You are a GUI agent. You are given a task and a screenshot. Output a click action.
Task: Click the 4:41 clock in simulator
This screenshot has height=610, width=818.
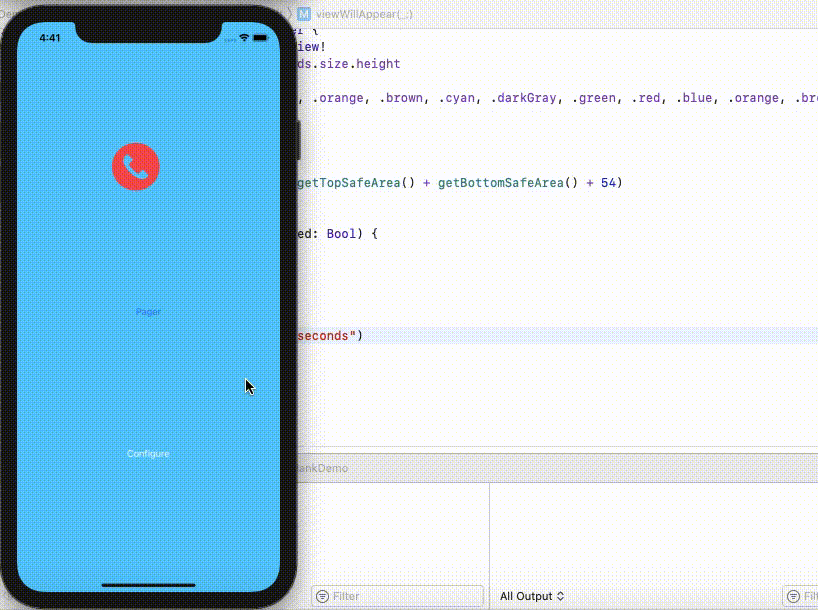click(50, 38)
